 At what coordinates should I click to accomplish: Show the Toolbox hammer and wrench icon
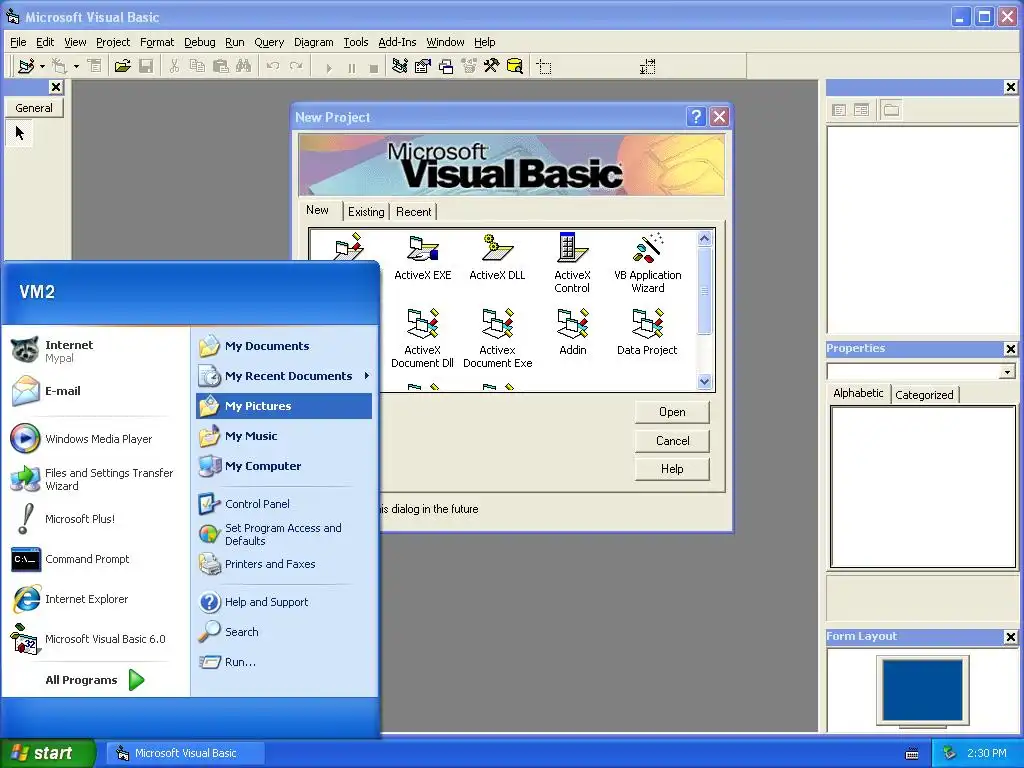click(x=491, y=66)
